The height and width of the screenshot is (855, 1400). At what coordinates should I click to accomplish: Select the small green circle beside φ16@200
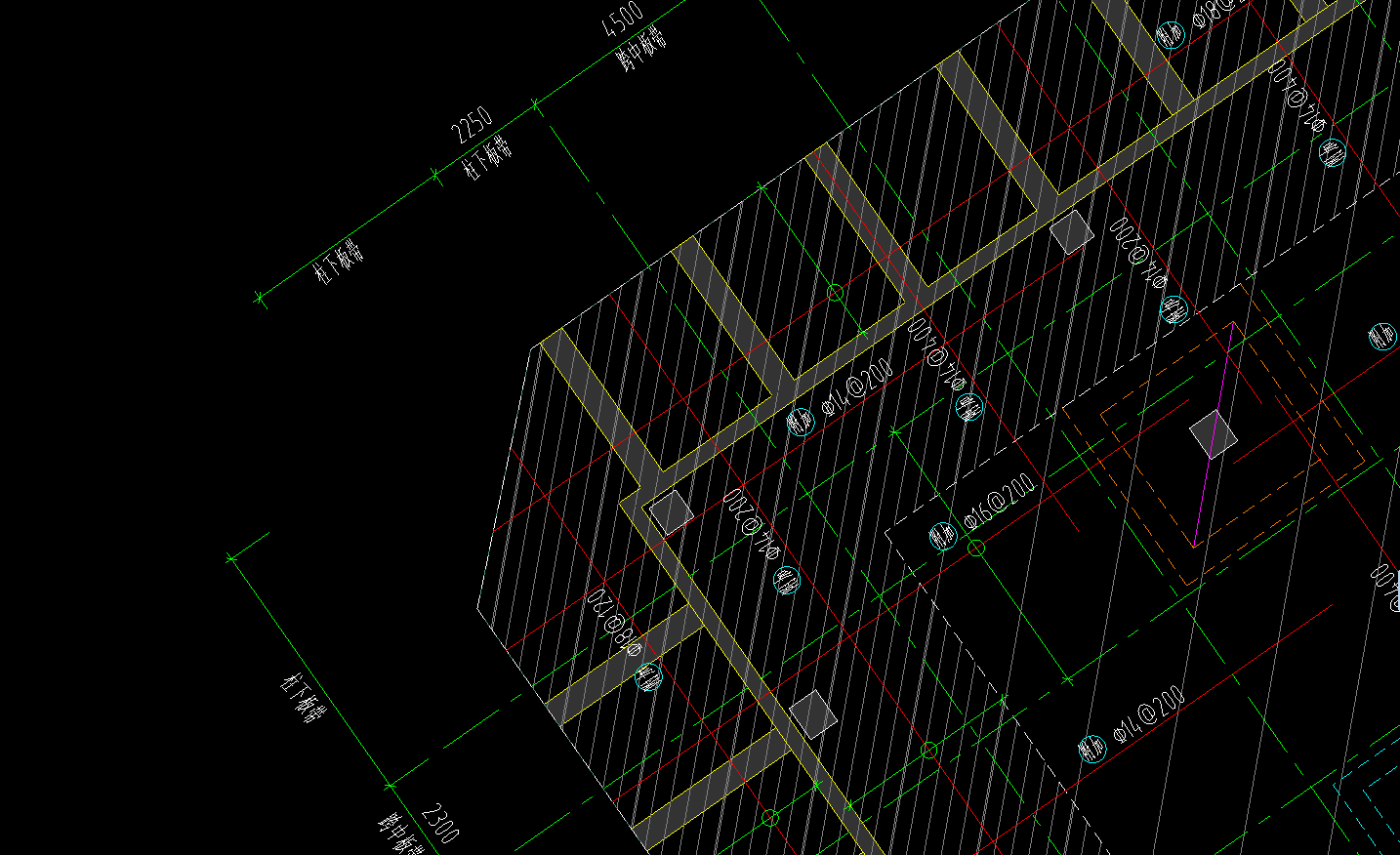coord(976,549)
